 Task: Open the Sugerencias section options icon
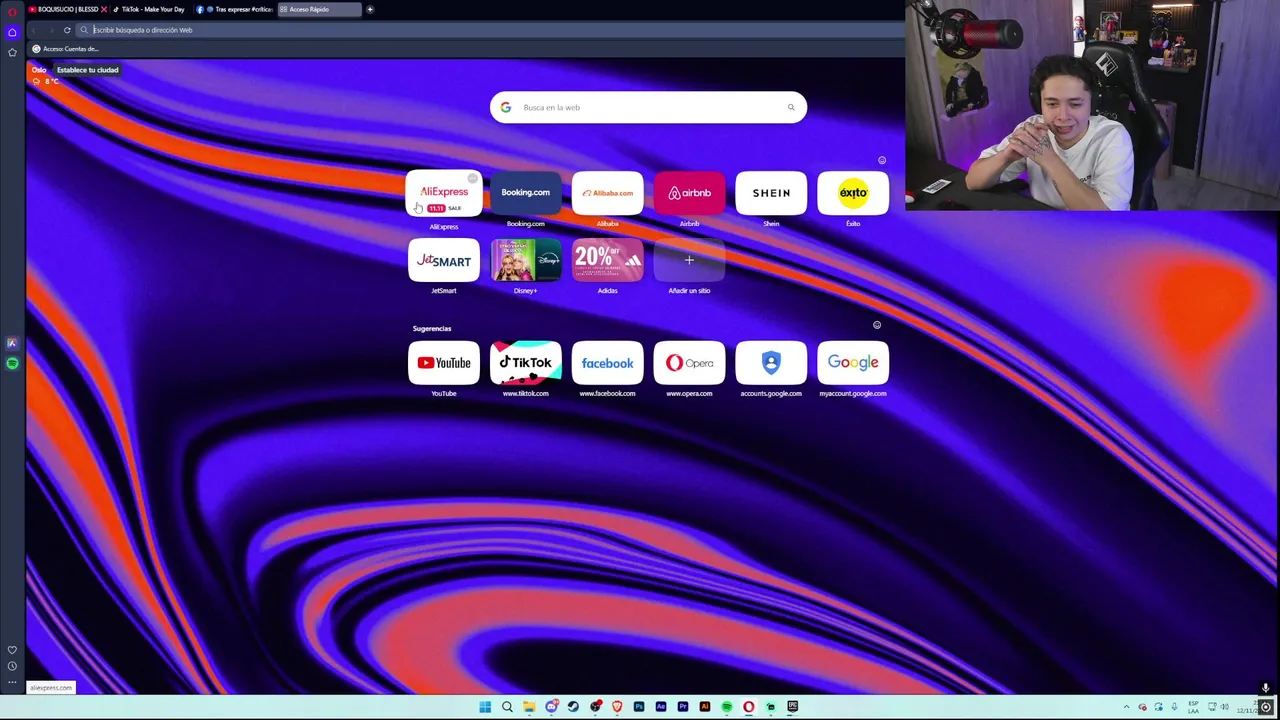877,325
